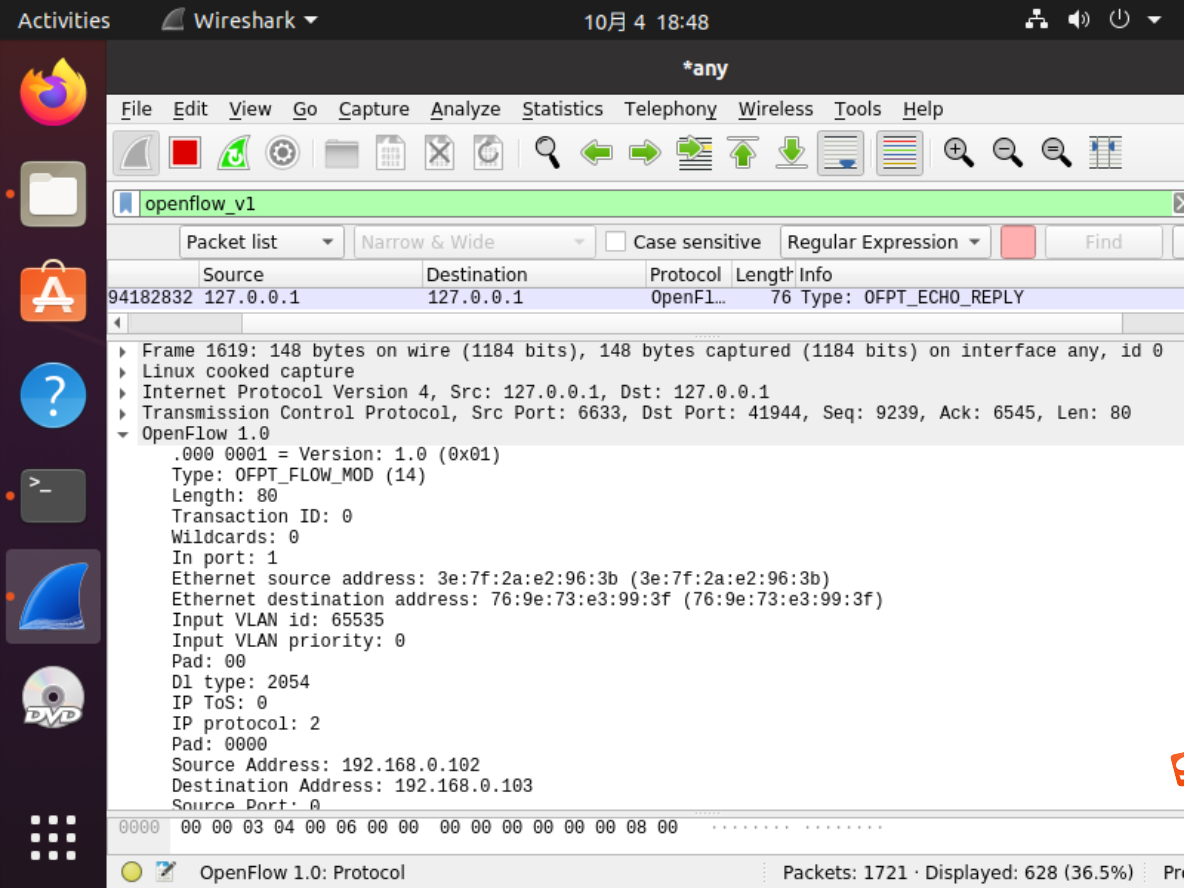
Task: Open the Wireshark app menu in top bar
Action: pyautogui.click(x=240, y=20)
